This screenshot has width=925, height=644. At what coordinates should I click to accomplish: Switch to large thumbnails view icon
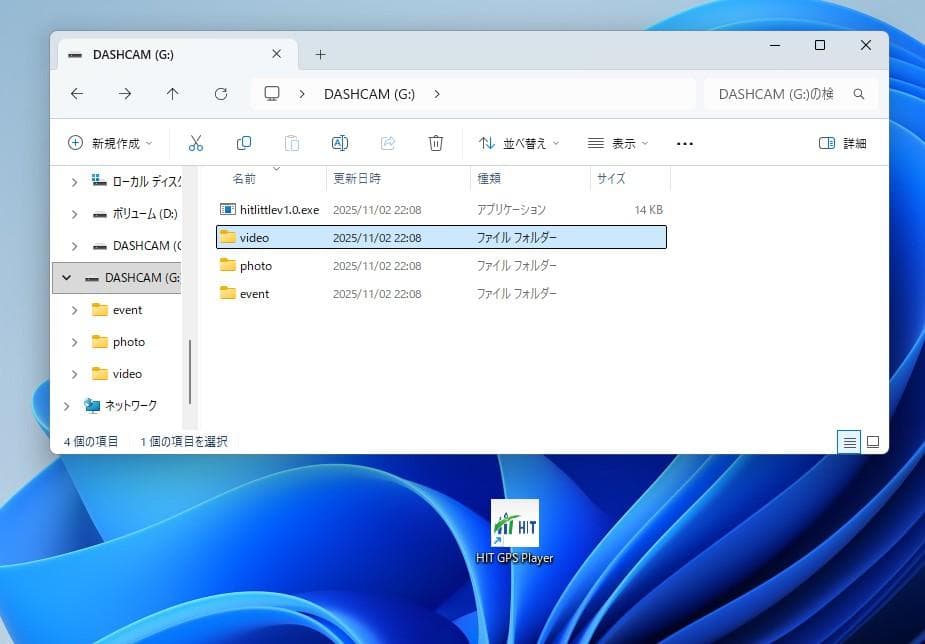coord(873,441)
